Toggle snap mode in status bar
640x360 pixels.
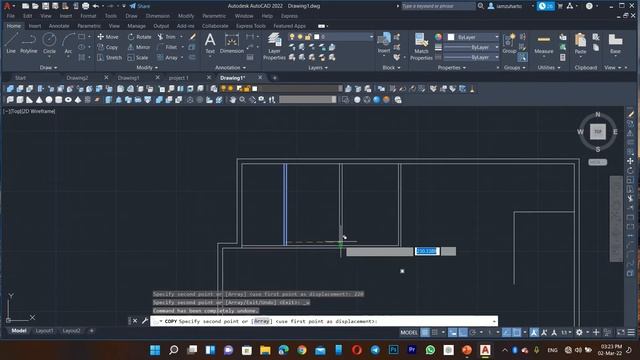coord(435,332)
